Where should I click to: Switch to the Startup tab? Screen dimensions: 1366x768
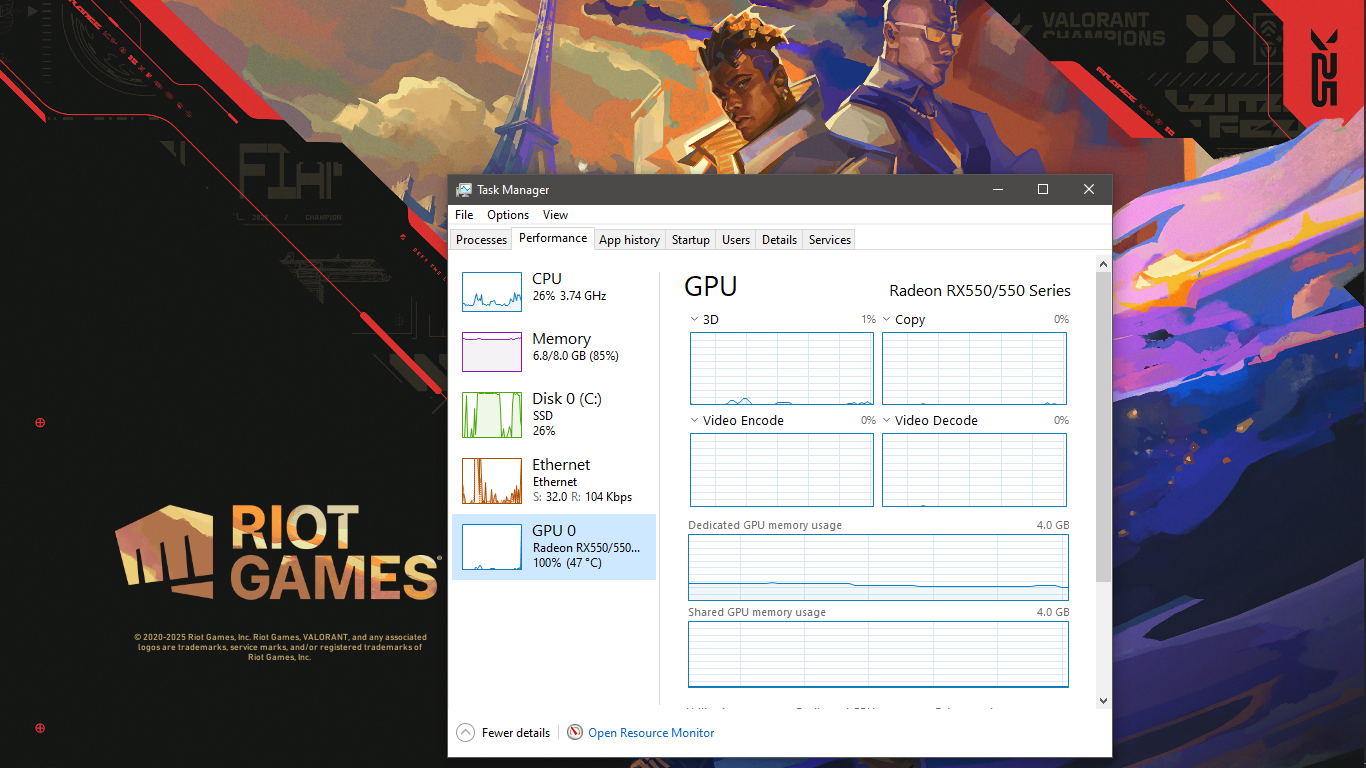click(x=690, y=240)
